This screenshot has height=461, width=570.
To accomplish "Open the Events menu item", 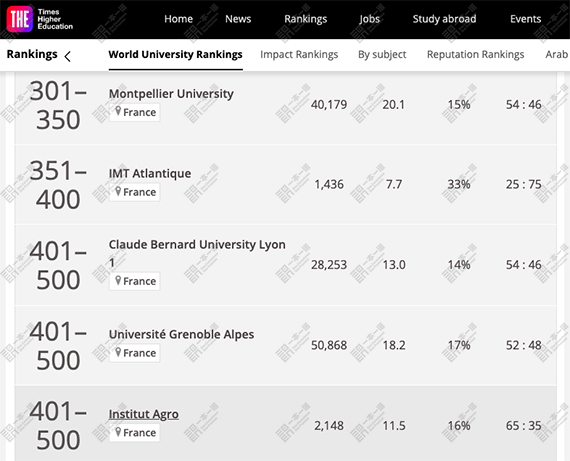I will click(525, 19).
